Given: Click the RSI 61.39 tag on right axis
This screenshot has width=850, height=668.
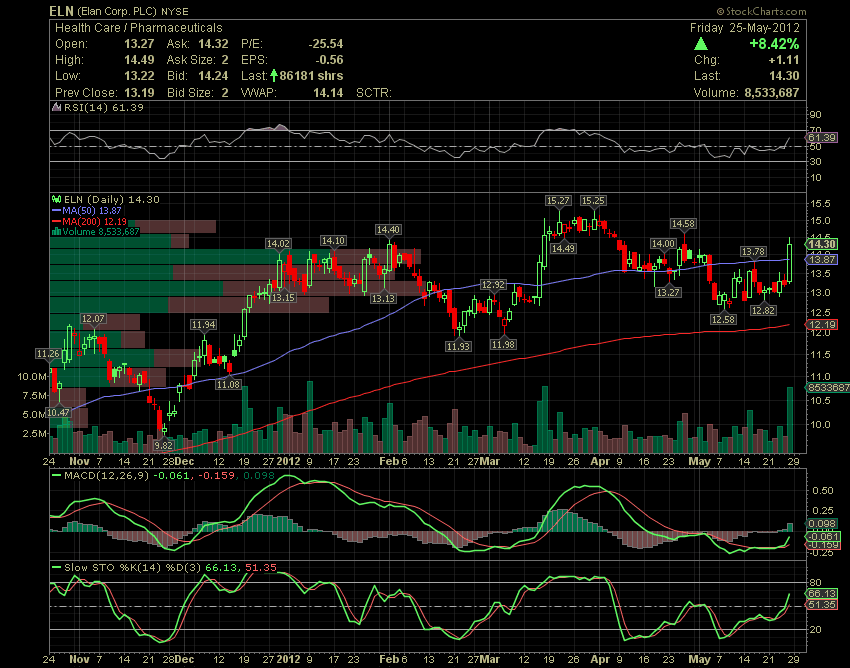Looking at the screenshot, I should (x=822, y=138).
